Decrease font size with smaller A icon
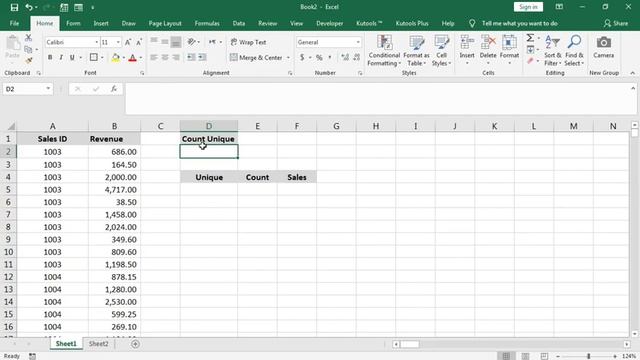Viewport: 640px width, 360px height. [139, 42]
